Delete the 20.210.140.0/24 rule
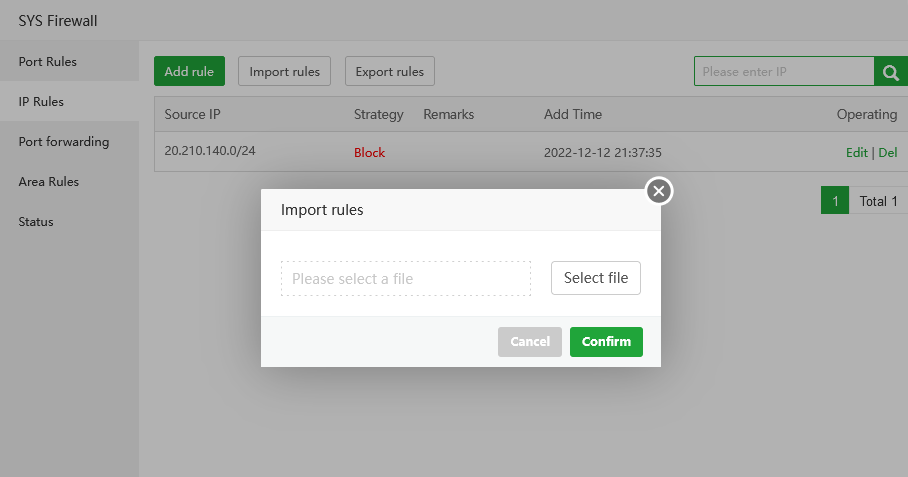This screenshot has width=908, height=477. point(888,153)
